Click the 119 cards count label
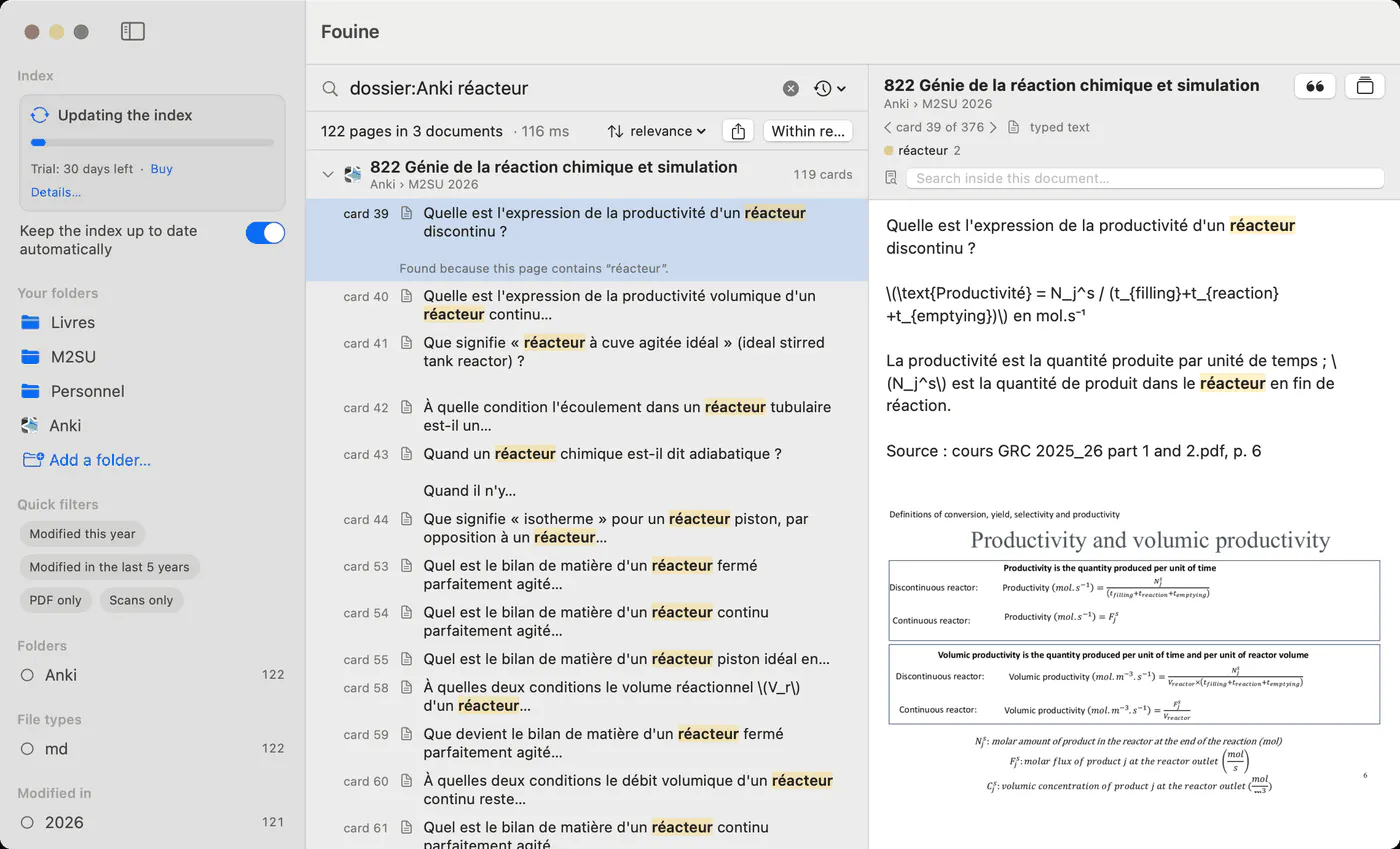This screenshot has height=849, width=1400. [x=823, y=174]
